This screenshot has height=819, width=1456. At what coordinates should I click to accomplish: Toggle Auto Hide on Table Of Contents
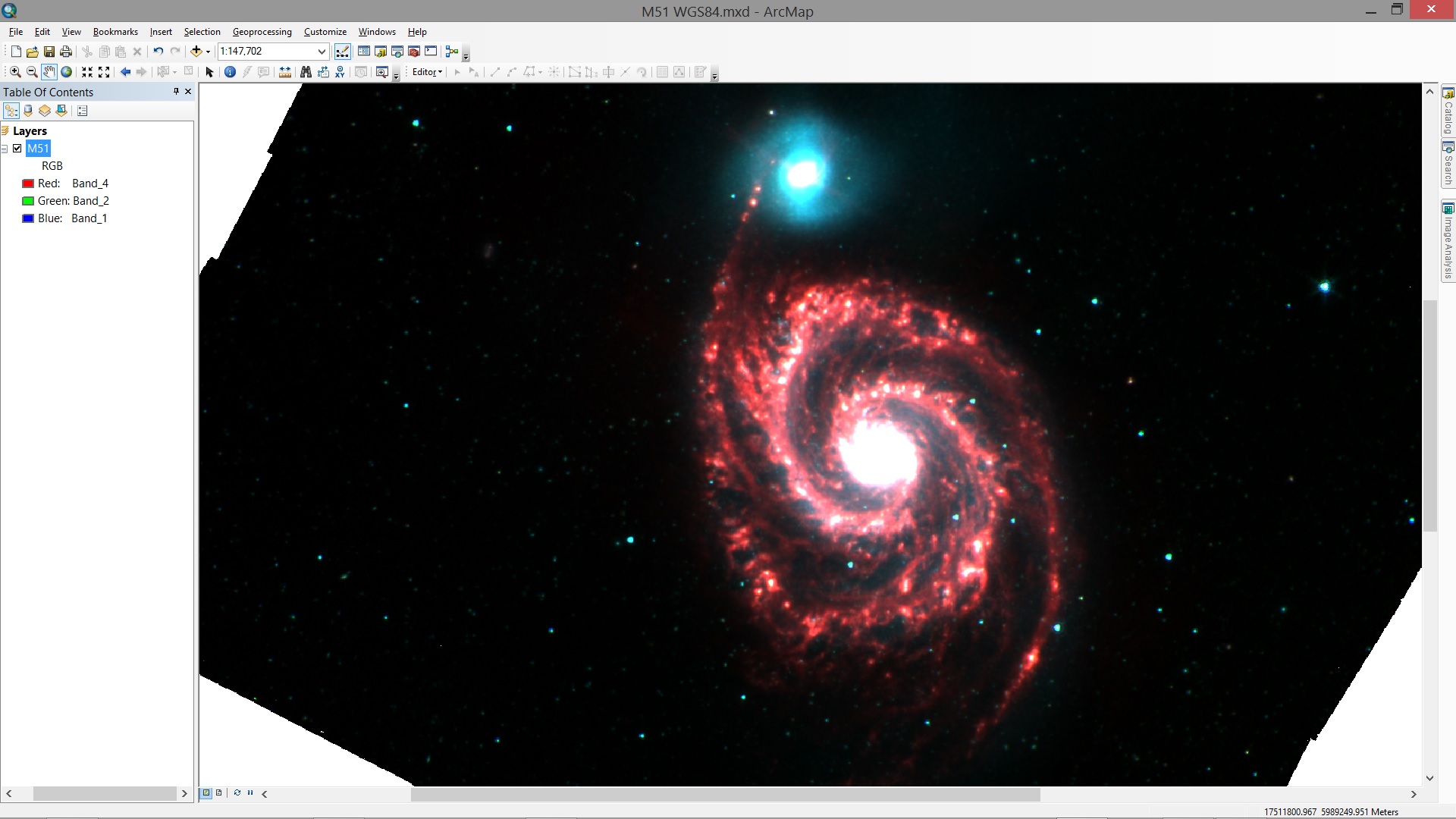pos(176,92)
